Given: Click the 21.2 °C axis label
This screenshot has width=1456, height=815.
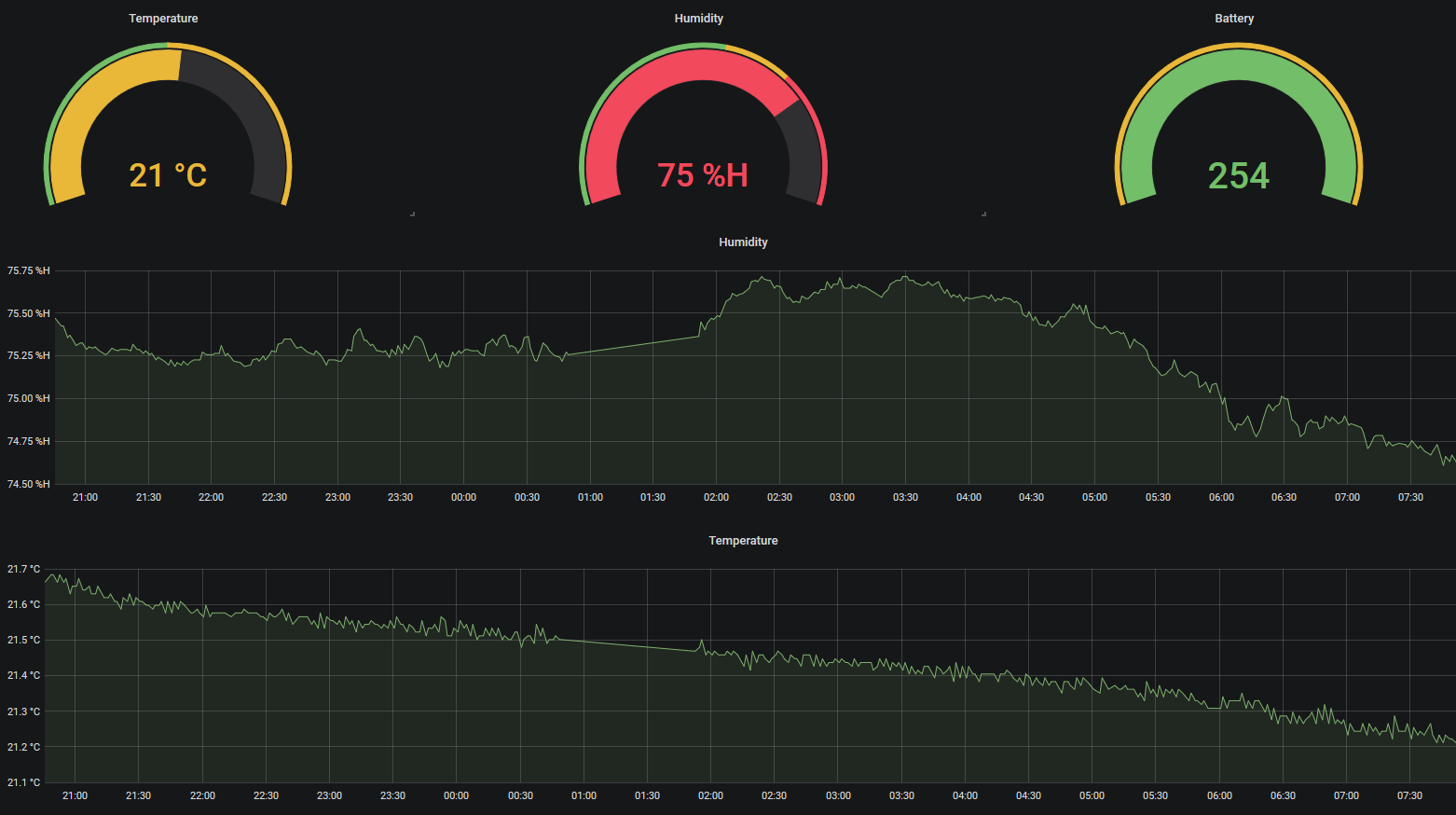Looking at the screenshot, I should 24,747.
